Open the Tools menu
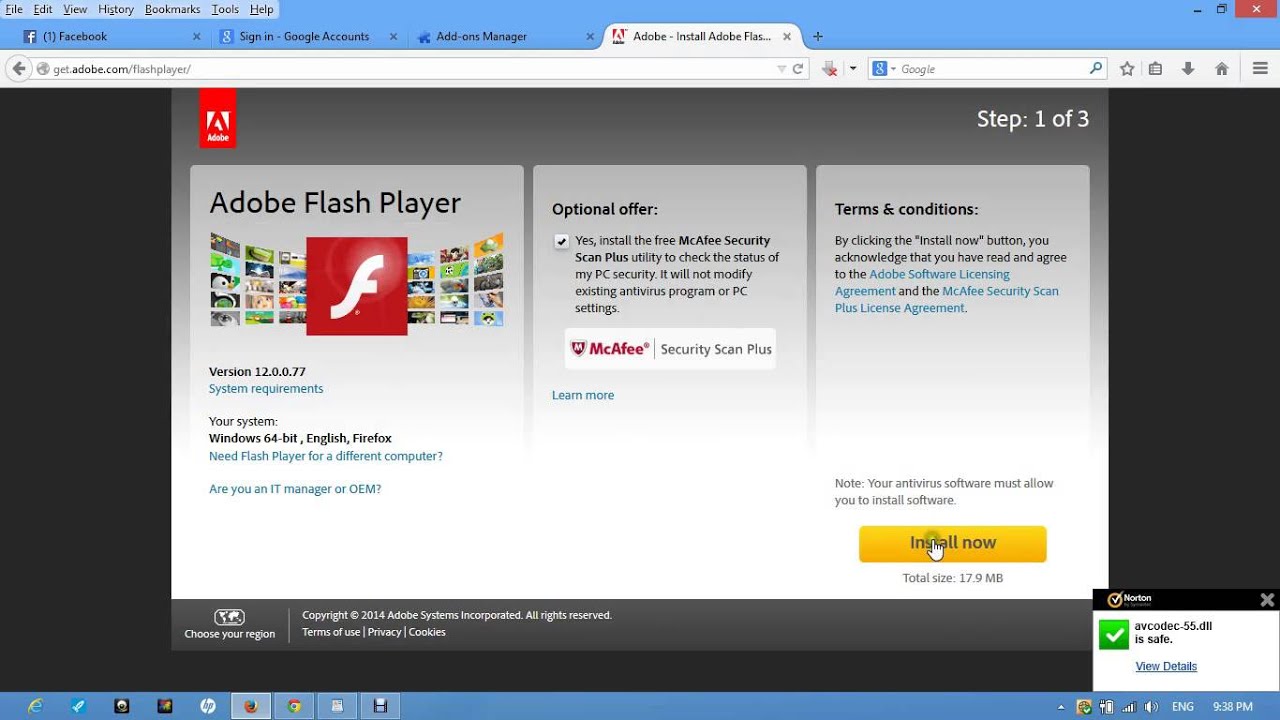Image resolution: width=1280 pixels, height=720 pixels. tap(225, 9)
